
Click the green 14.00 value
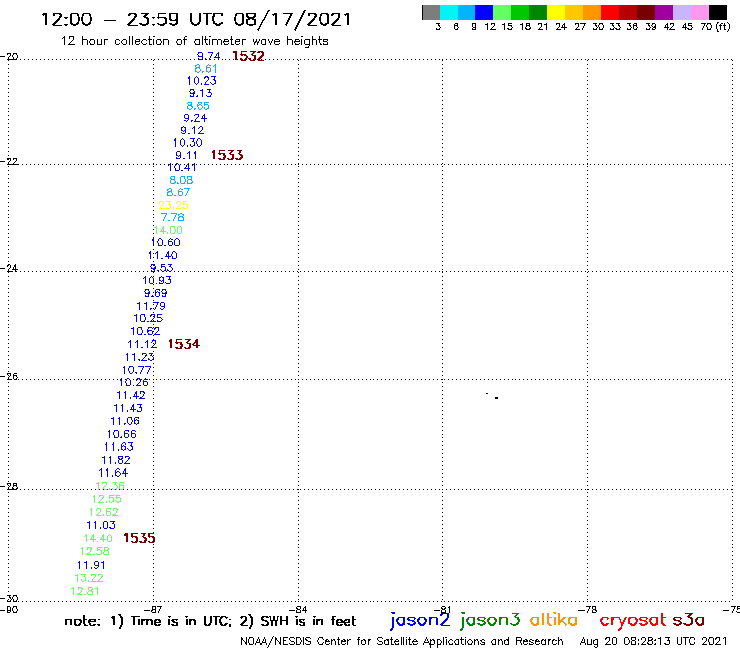(x=168, y=230)
